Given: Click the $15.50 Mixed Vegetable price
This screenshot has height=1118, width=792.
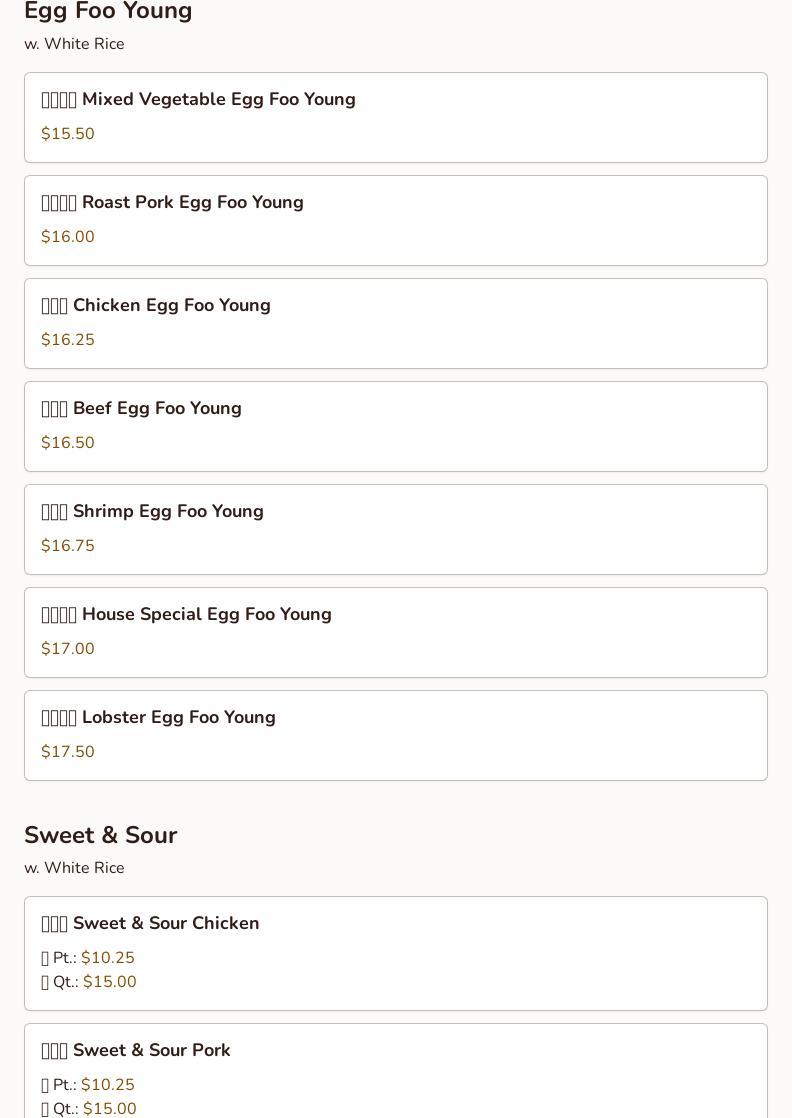Looking at the screenshot, I should [68, 134].
